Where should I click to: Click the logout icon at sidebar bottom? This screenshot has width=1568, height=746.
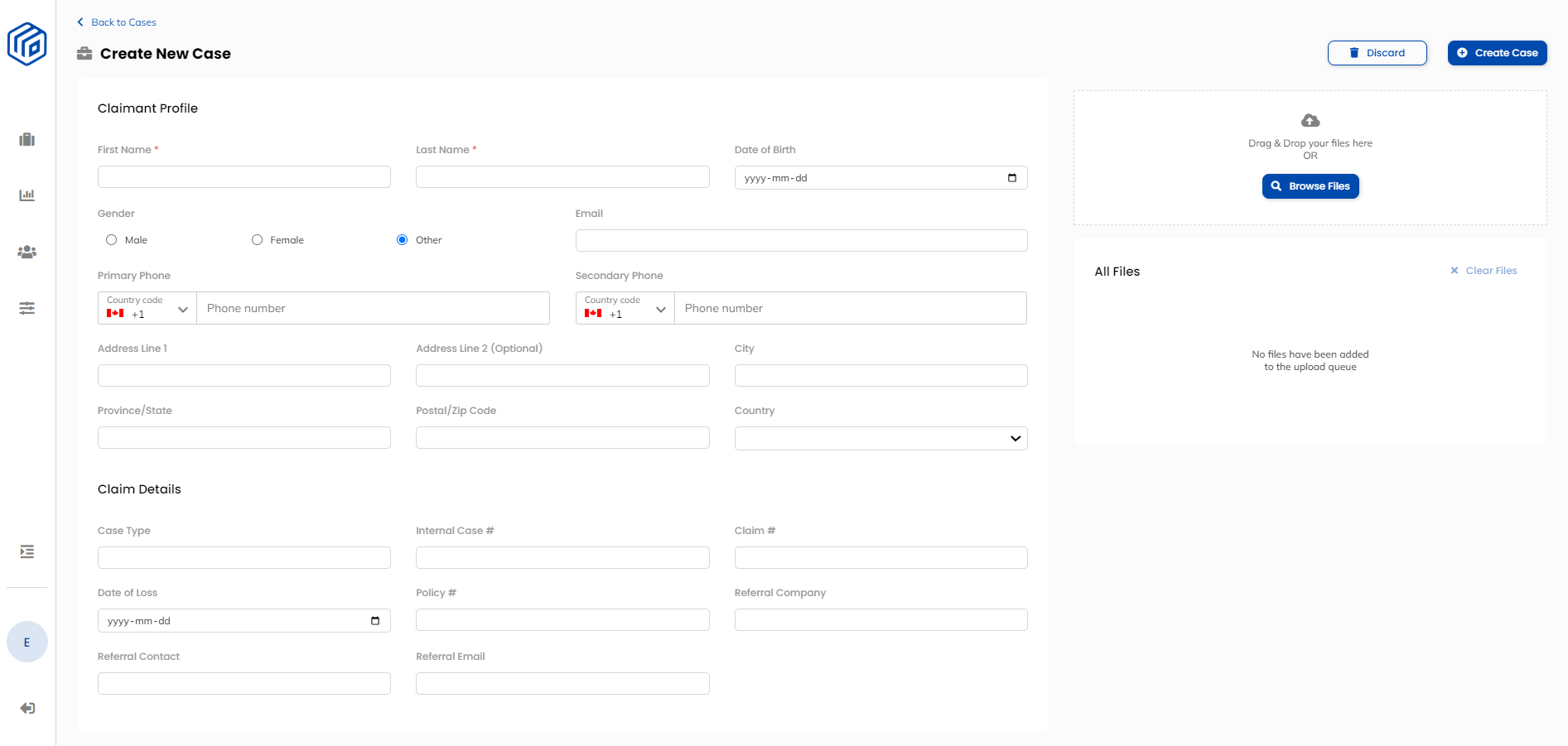(27, 708)
